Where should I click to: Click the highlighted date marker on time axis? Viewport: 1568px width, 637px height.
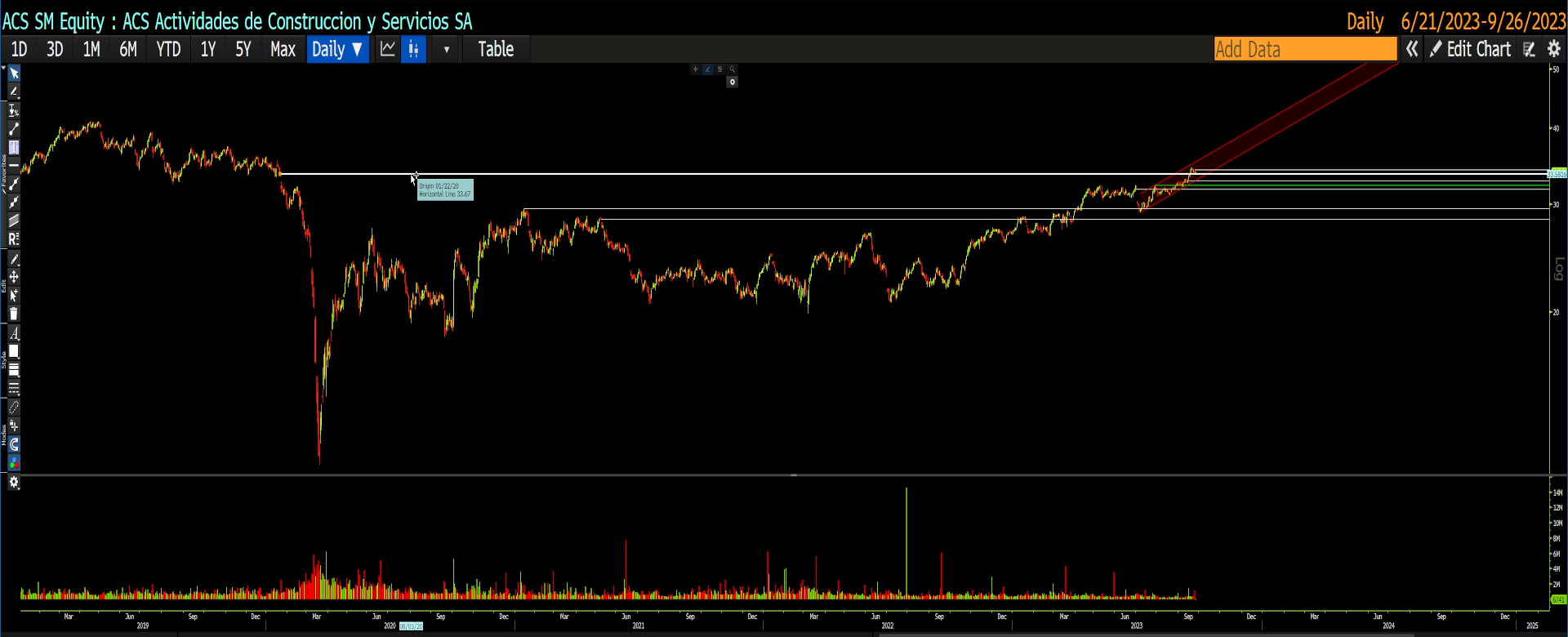(411, 626)
